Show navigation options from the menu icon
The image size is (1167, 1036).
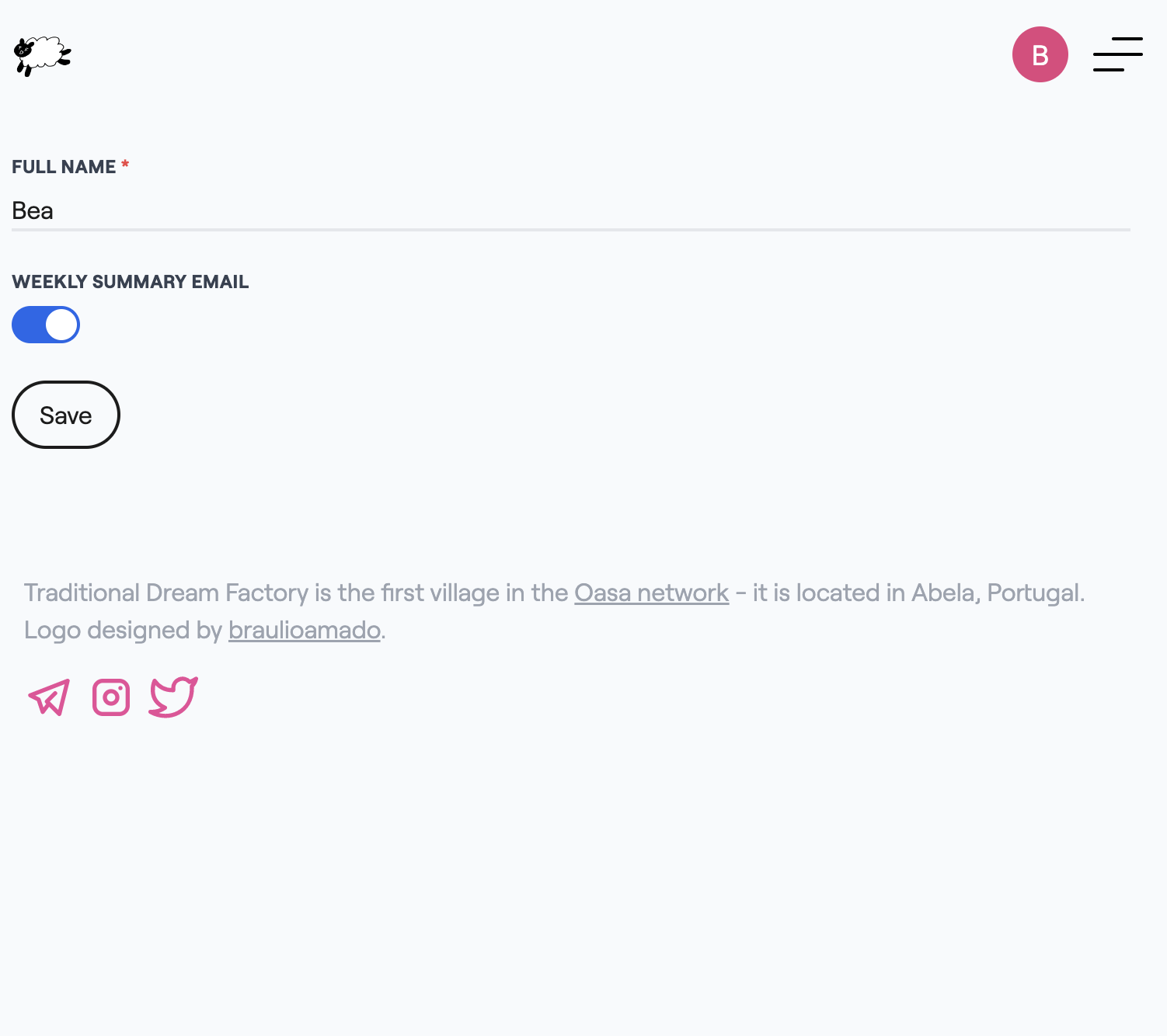[x=1118, y=54]
